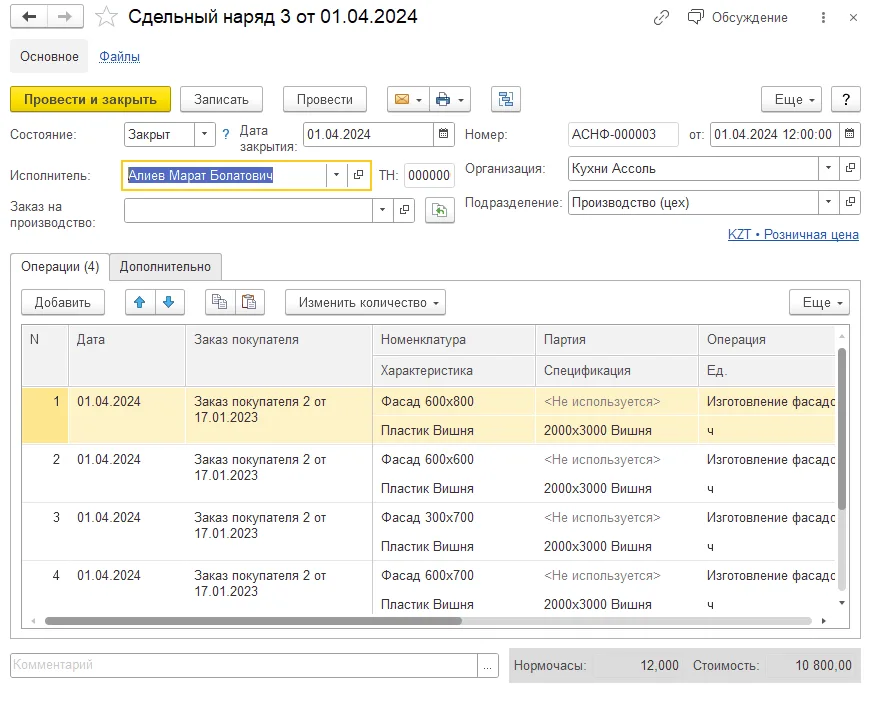Open the Подразделение record with its open icon
This screenshot has height=701, width=871.
[x=850, y=202]
